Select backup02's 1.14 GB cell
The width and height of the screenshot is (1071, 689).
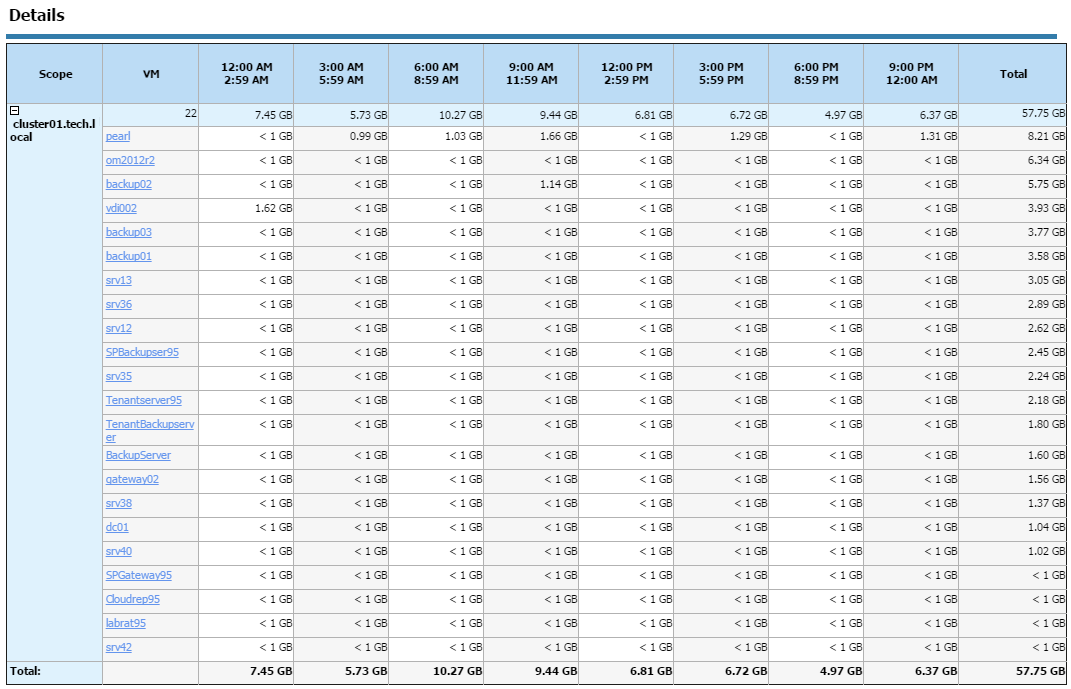(x=531, y=184)
